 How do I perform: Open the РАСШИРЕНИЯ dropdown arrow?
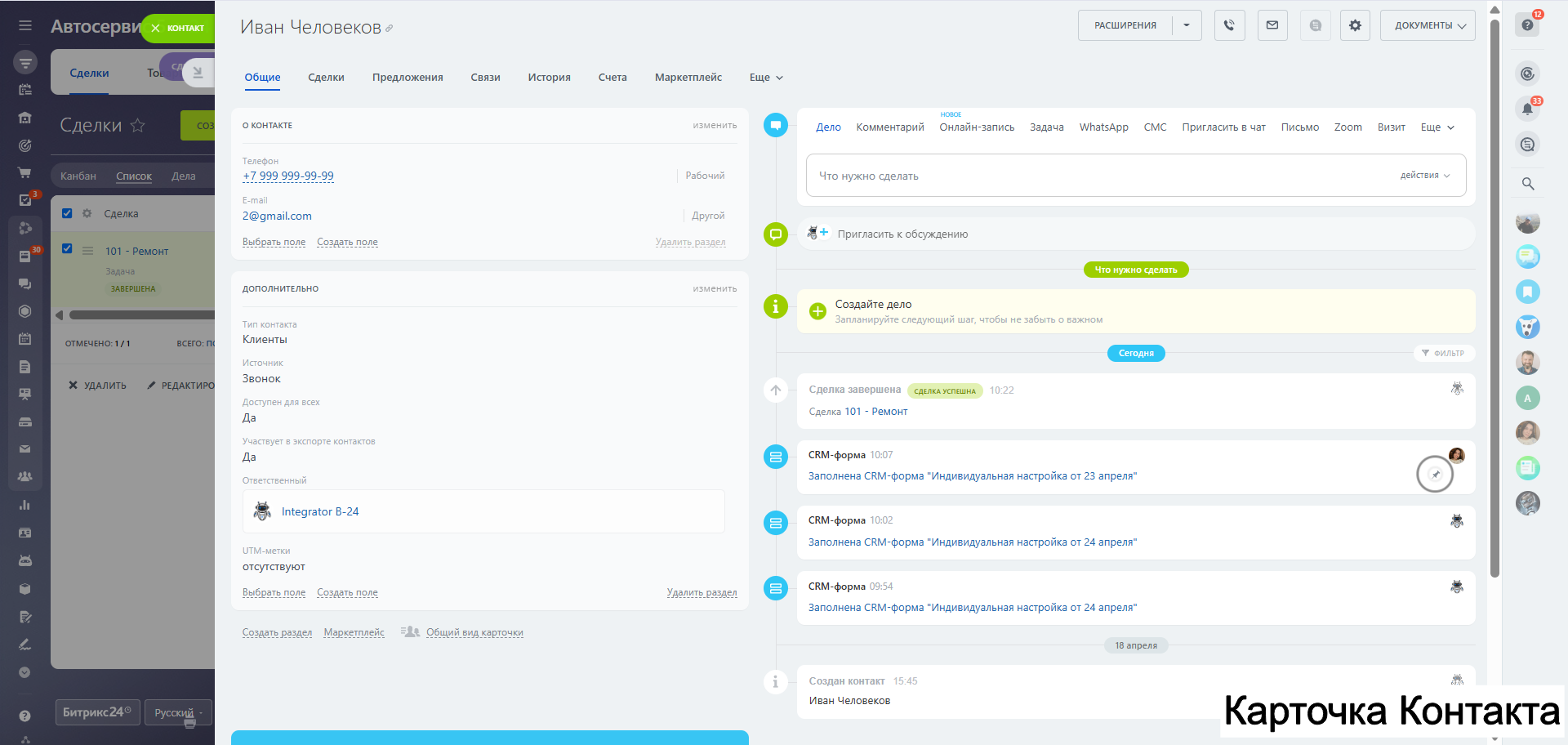[x=1187, y=25]
